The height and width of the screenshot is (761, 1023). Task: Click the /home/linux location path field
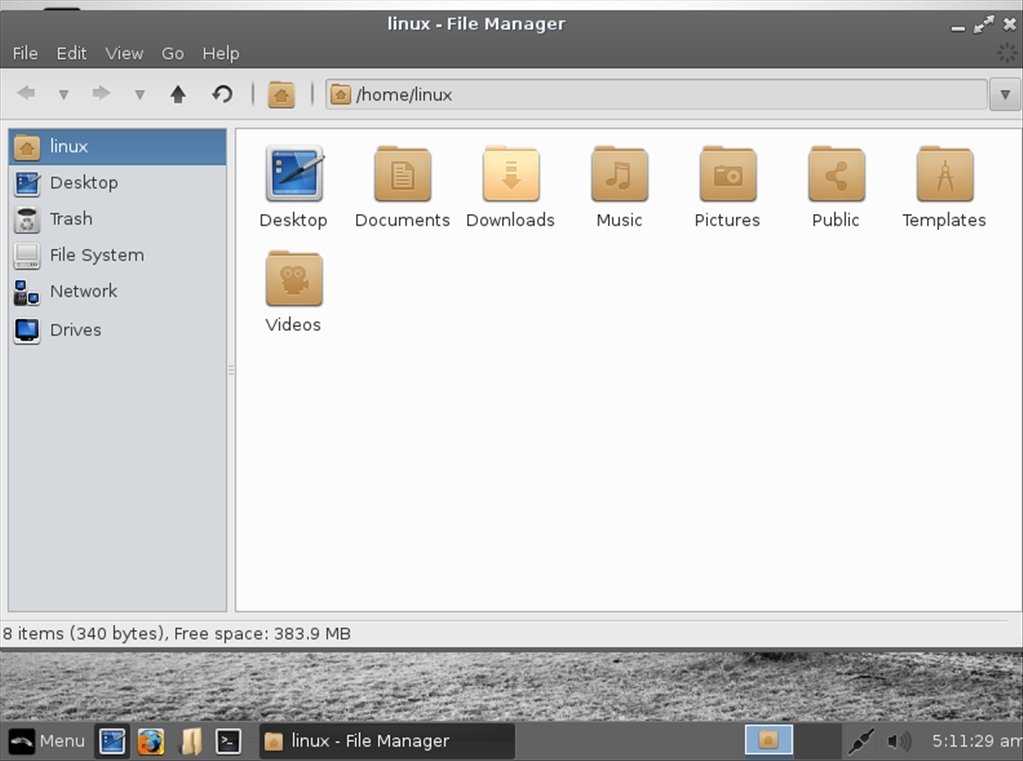coord(656,95)
